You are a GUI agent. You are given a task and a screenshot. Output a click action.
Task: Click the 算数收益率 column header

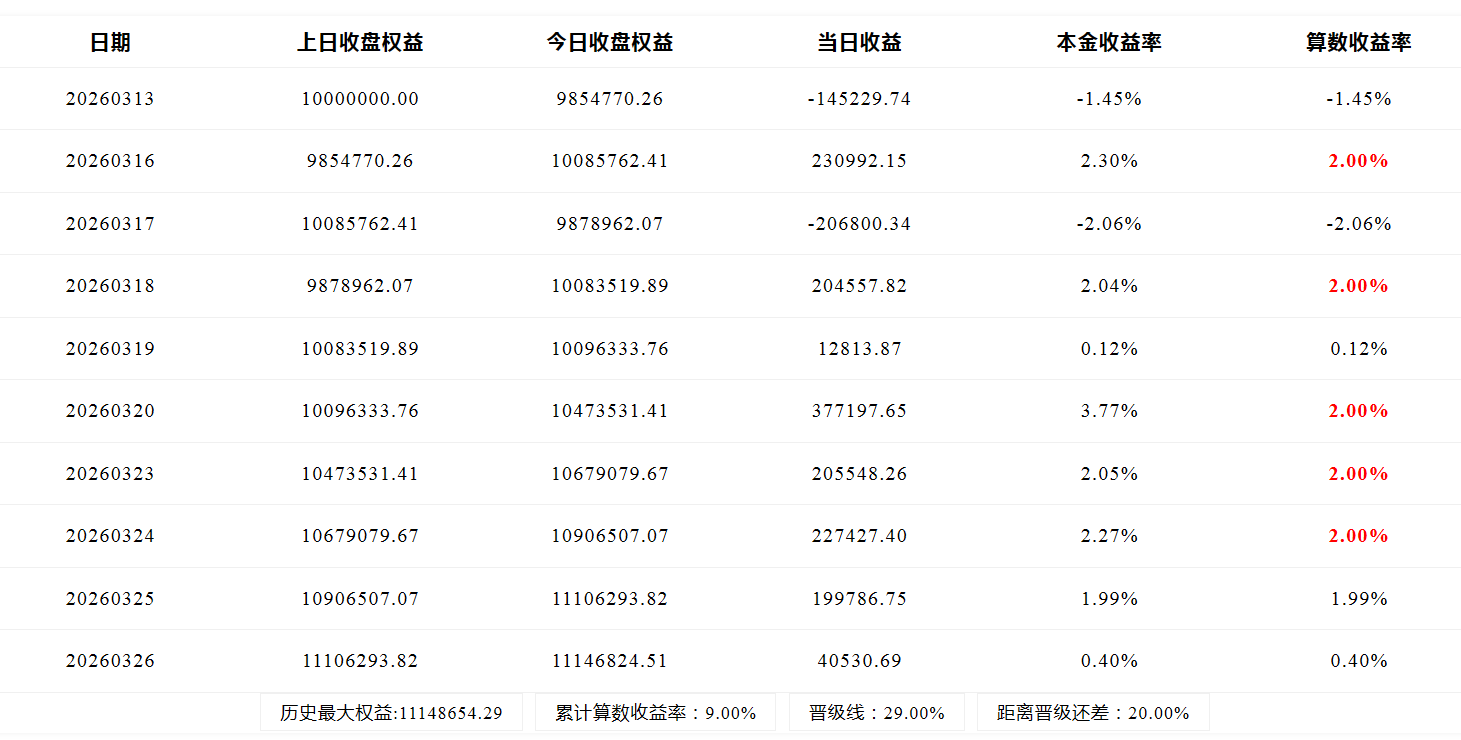[x=1358, y=42]
